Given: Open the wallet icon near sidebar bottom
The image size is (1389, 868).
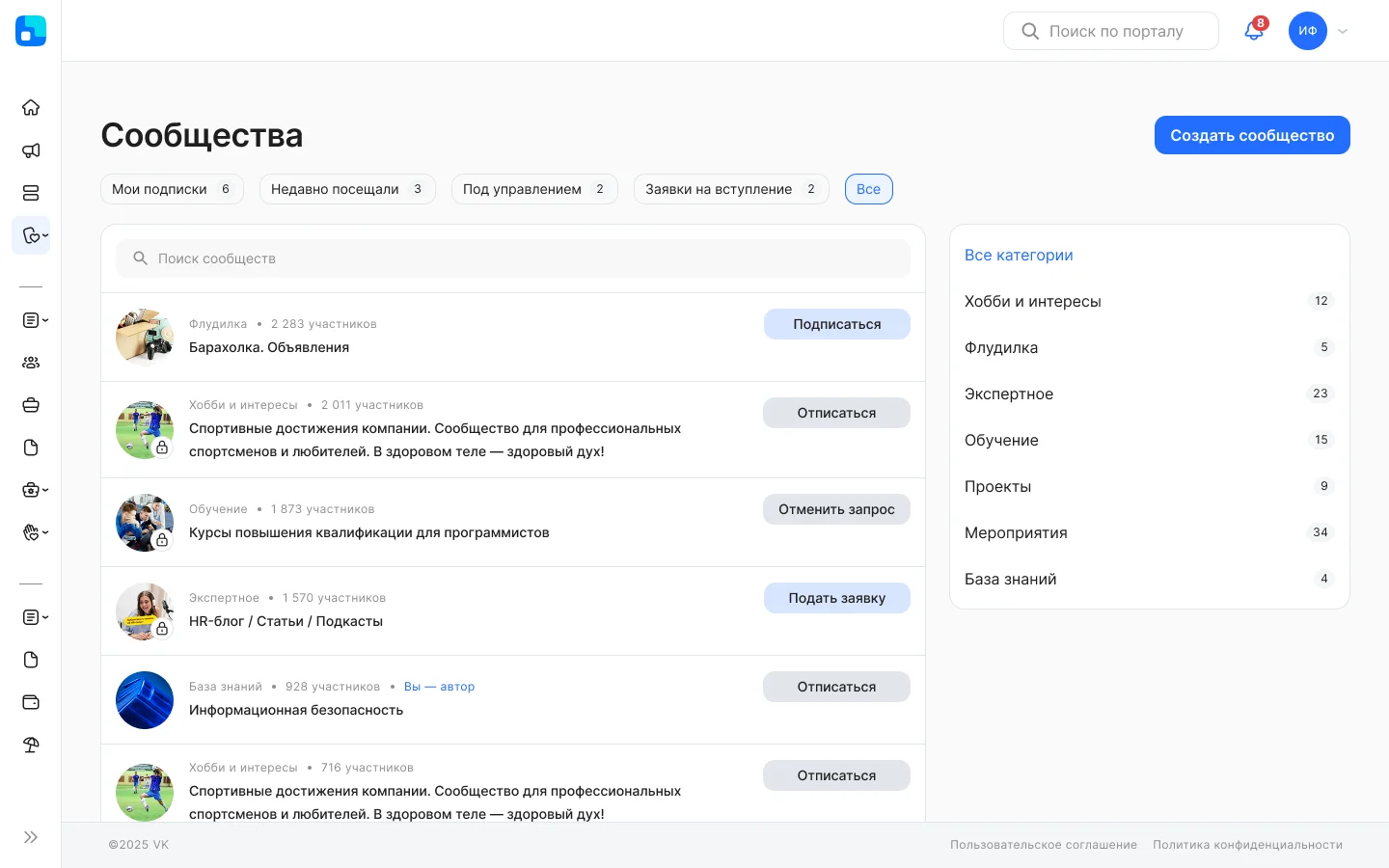Looking at the screenshot, I should click(x=30, y=702).
